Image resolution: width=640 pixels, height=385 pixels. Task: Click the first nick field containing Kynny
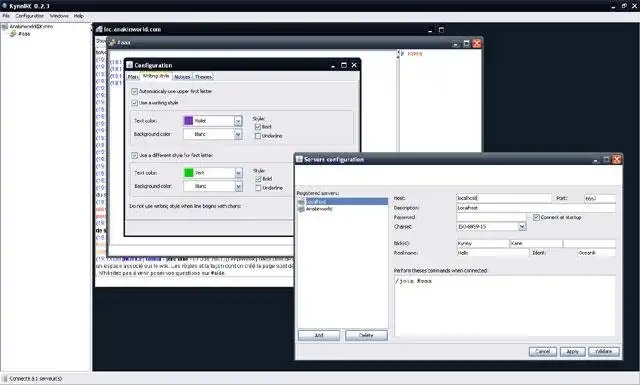(482, 244)
